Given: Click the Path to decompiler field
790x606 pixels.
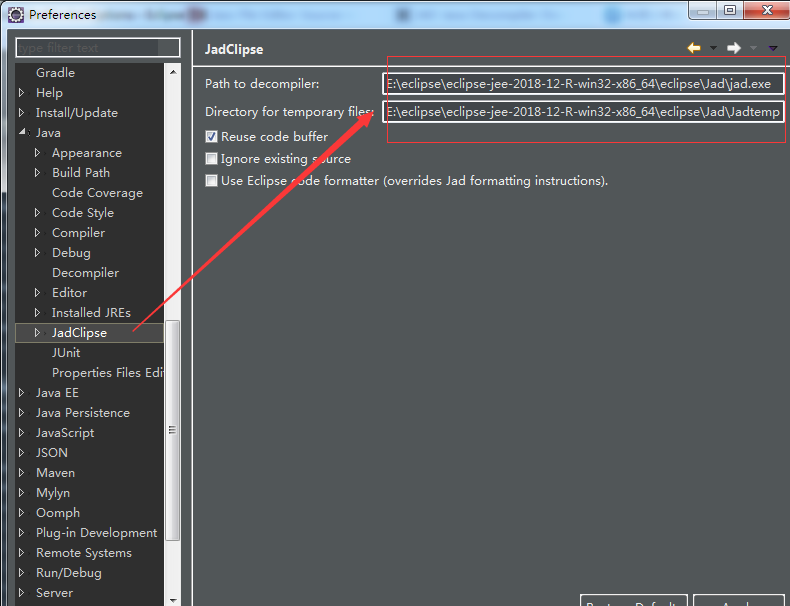Looking at the screenshot, I should click(583, 84).
